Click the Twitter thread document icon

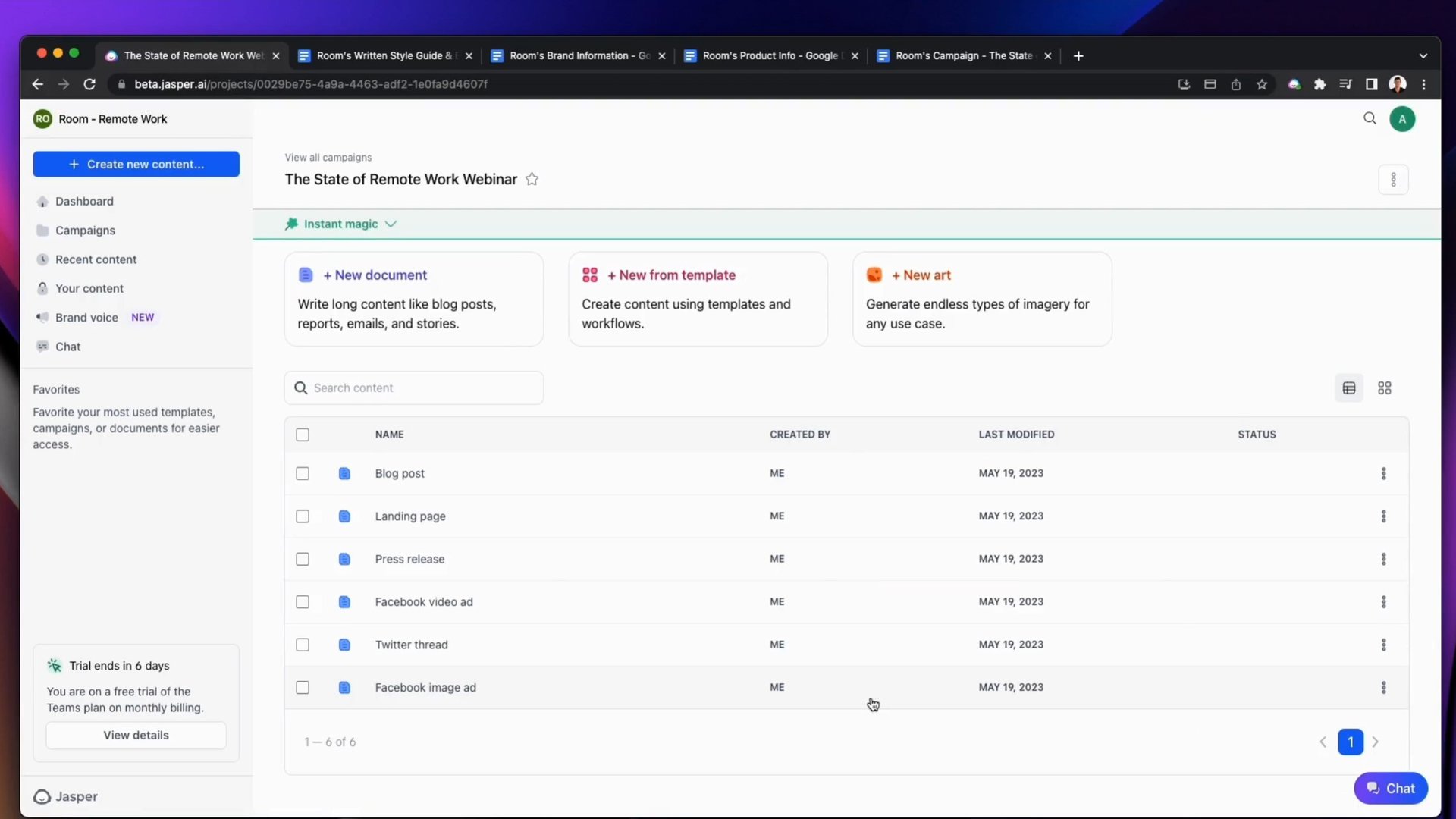344,645
